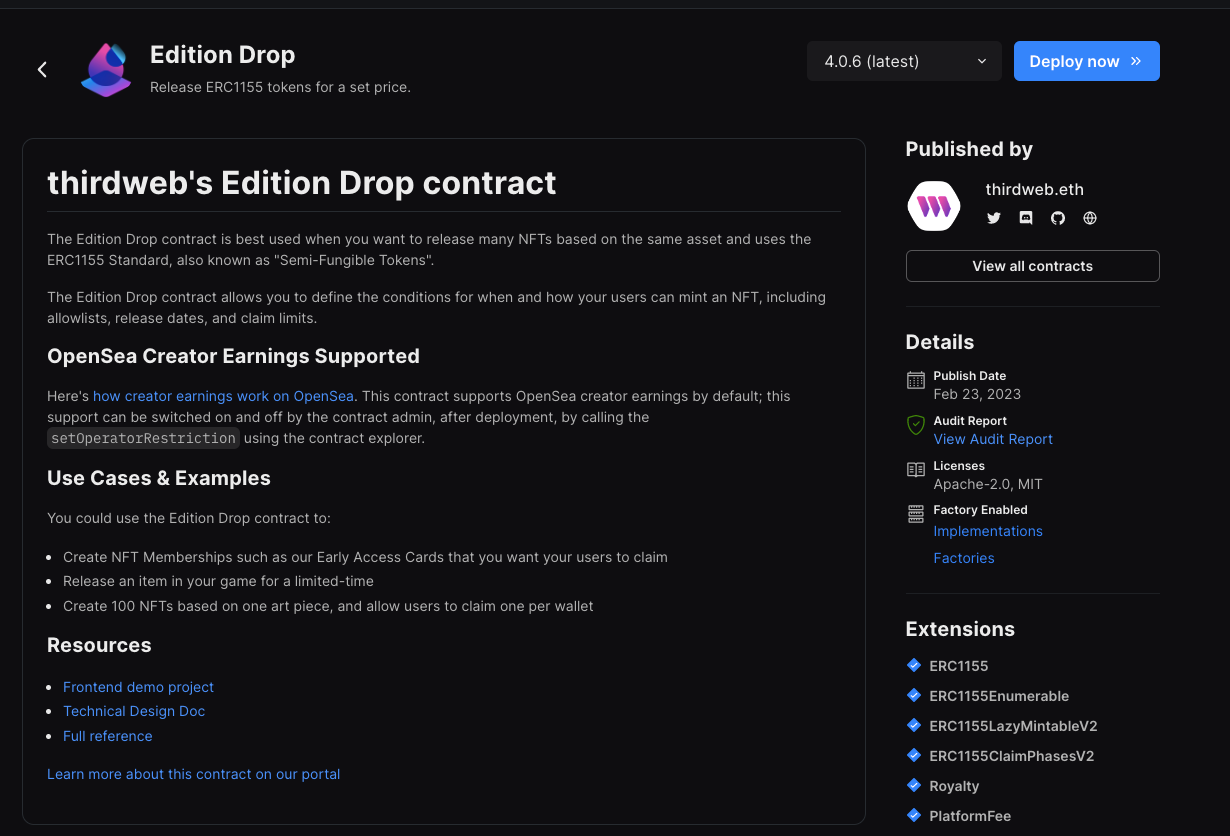The width and height of the screenshot is (1230, 836).
Task: Click the Factory Enabled server icon
Action: [915, 514]
